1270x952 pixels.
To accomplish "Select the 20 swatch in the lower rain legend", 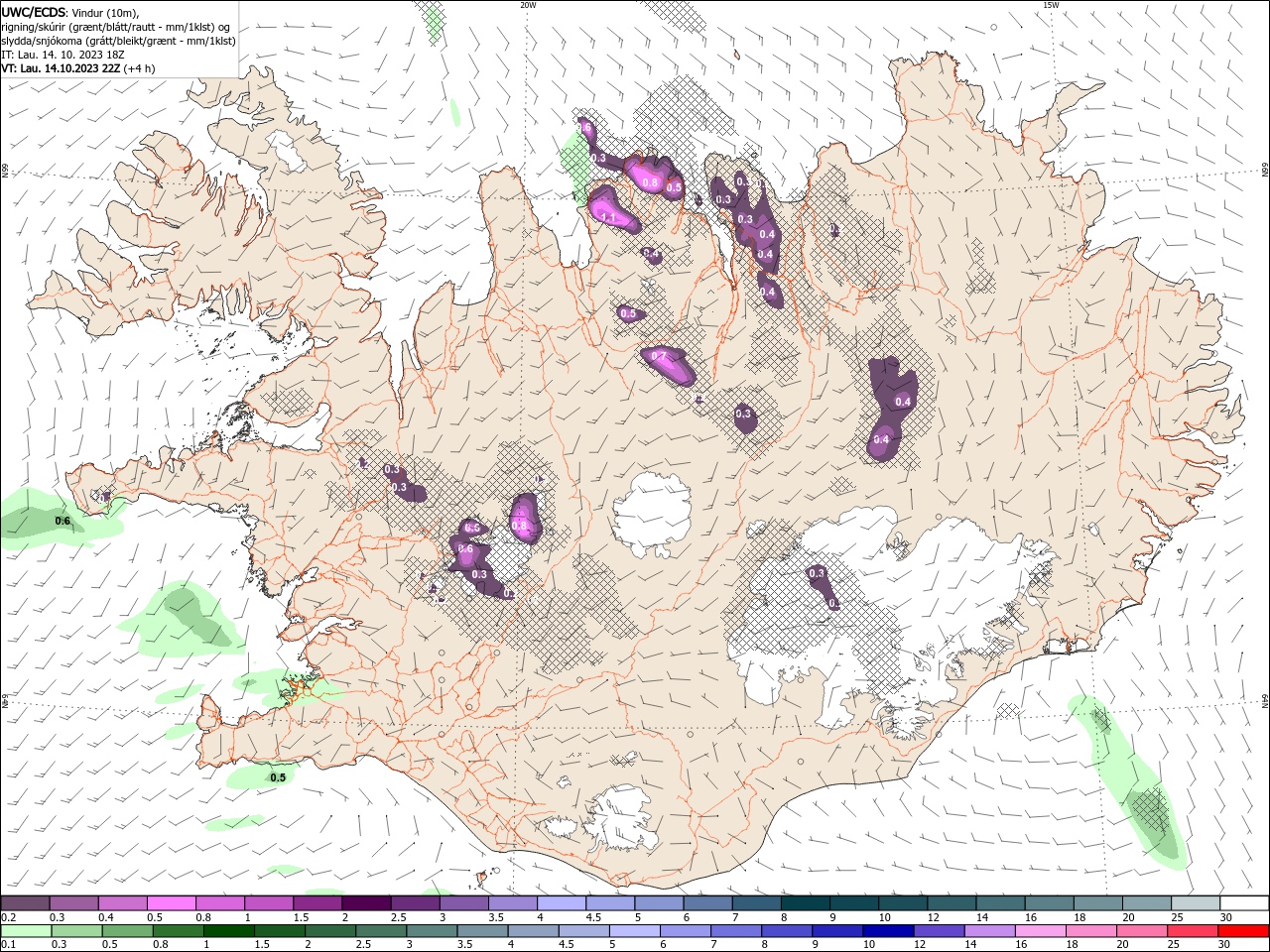I will (1142, 931).
